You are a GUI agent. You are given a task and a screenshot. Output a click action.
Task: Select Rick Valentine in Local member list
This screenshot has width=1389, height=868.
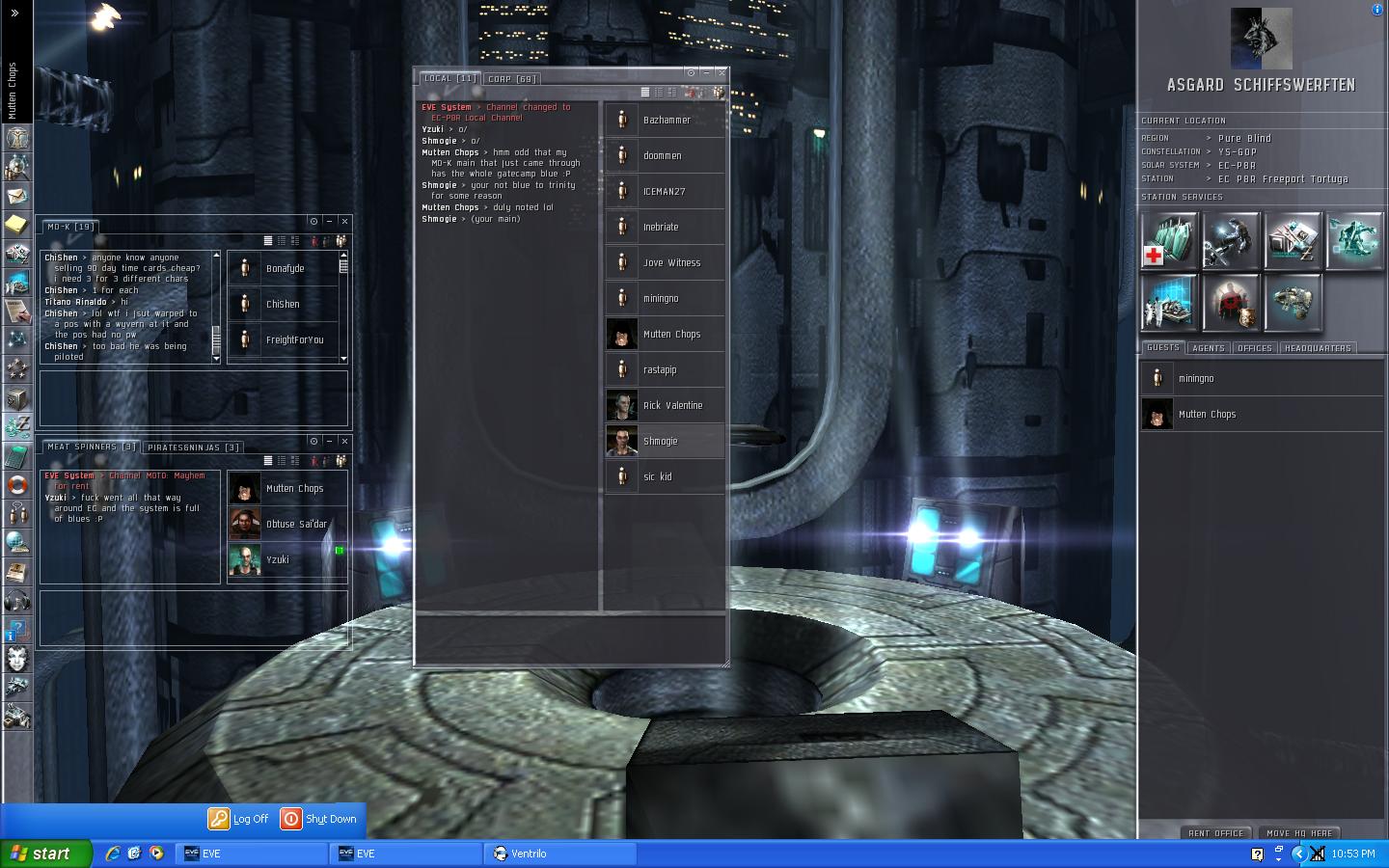665,406
